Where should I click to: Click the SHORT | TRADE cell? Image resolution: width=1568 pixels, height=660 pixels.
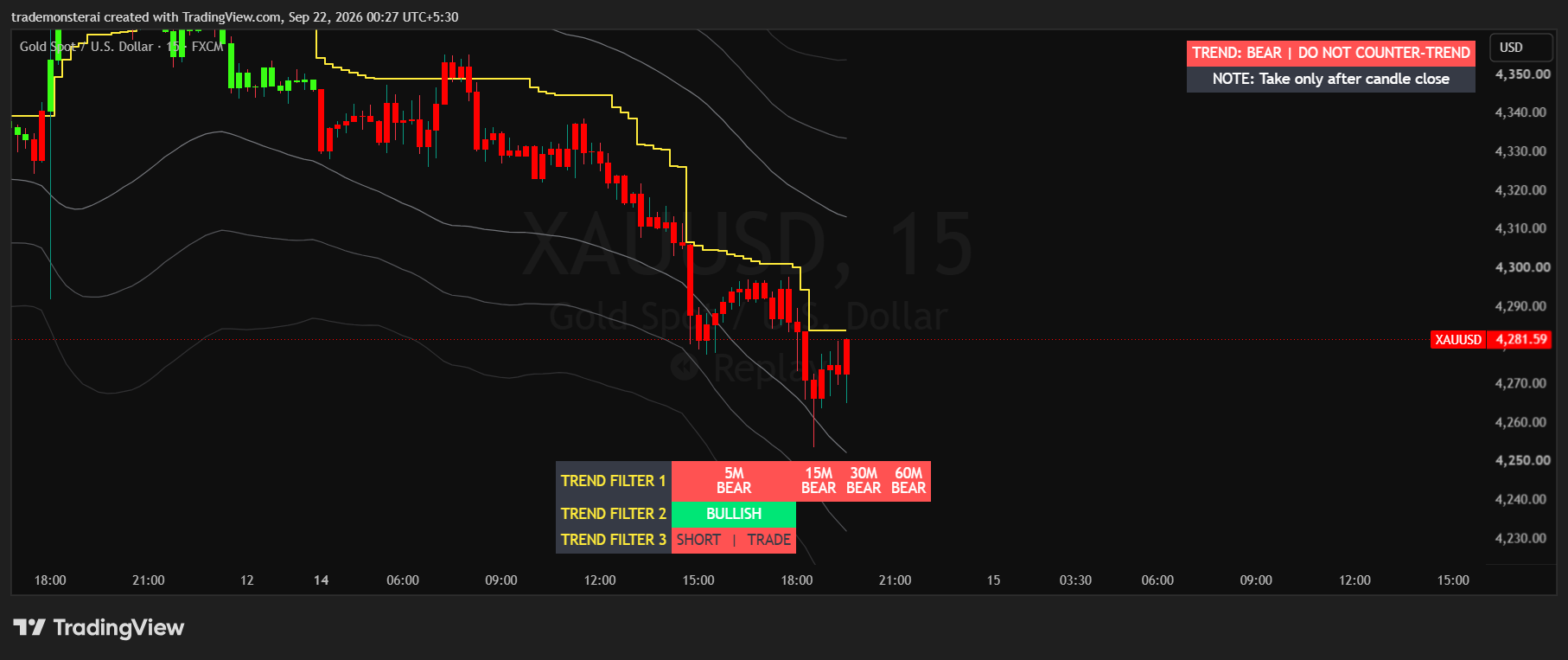coord(734,540)
